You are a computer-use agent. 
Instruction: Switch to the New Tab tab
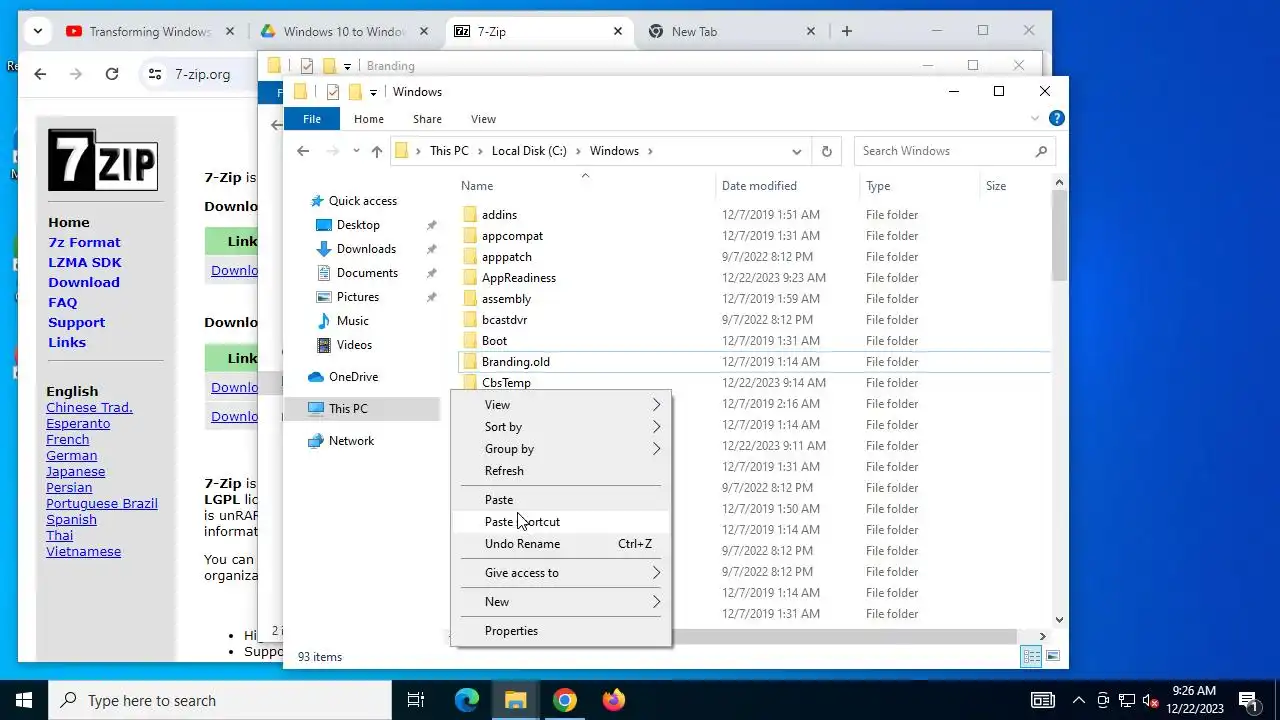point(732,31)
